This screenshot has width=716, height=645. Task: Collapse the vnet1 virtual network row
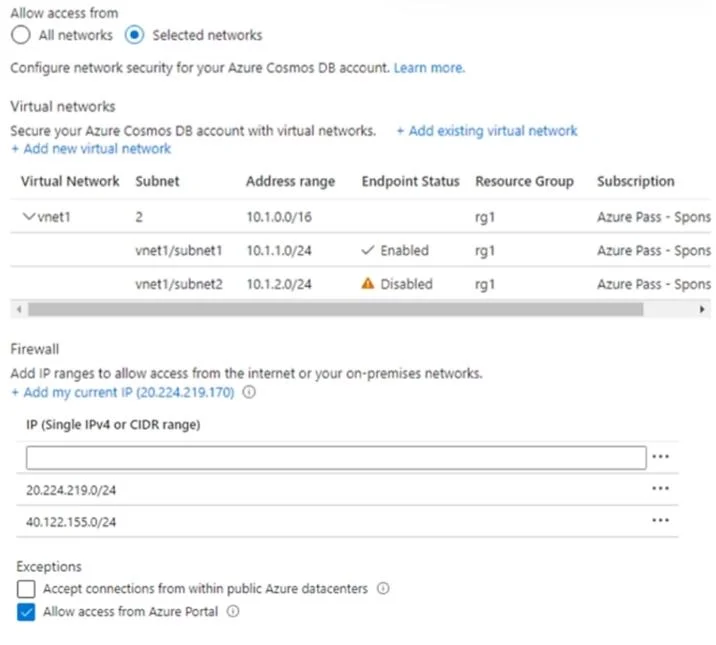coord(29,216)
